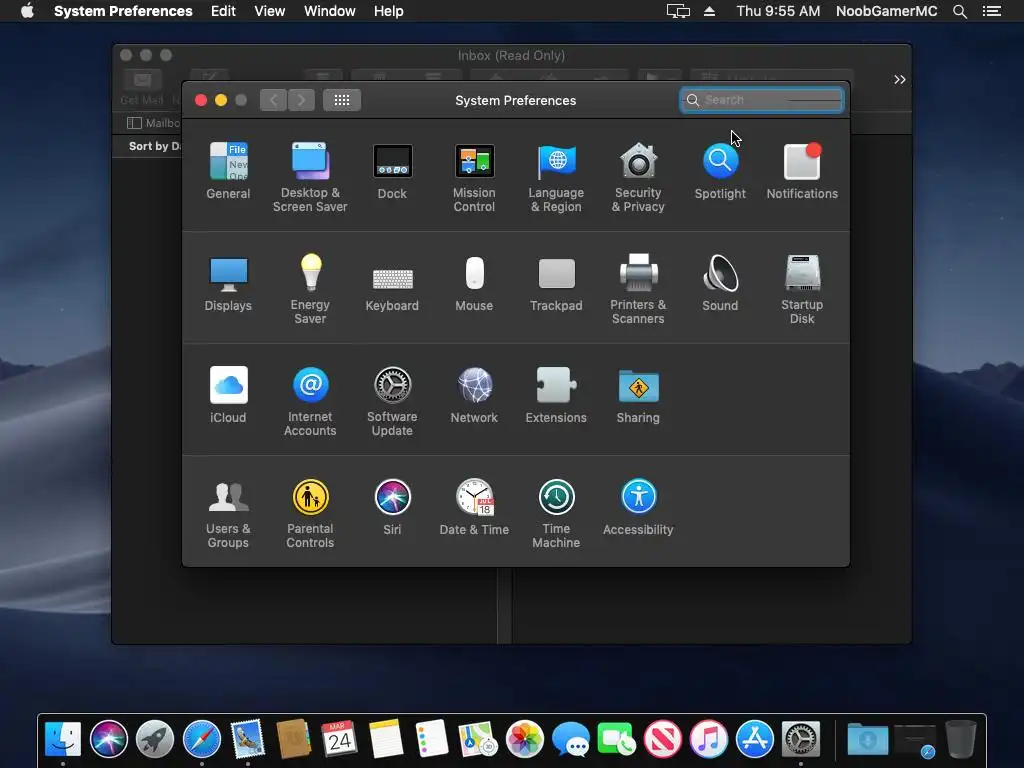Open Maps from the Dock
Screen dimensions: 1024x768
(x=478, y=739)
